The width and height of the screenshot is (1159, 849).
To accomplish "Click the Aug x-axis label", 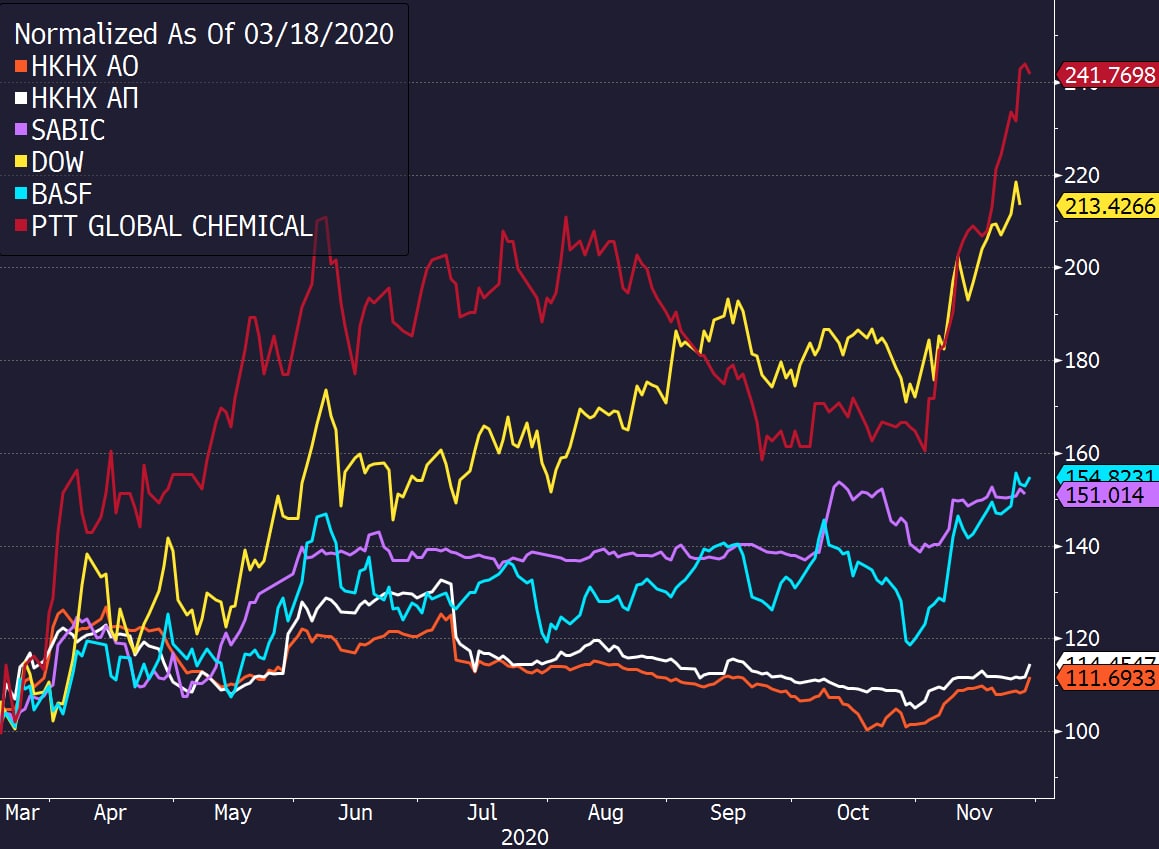I will [x=605, y=813].
